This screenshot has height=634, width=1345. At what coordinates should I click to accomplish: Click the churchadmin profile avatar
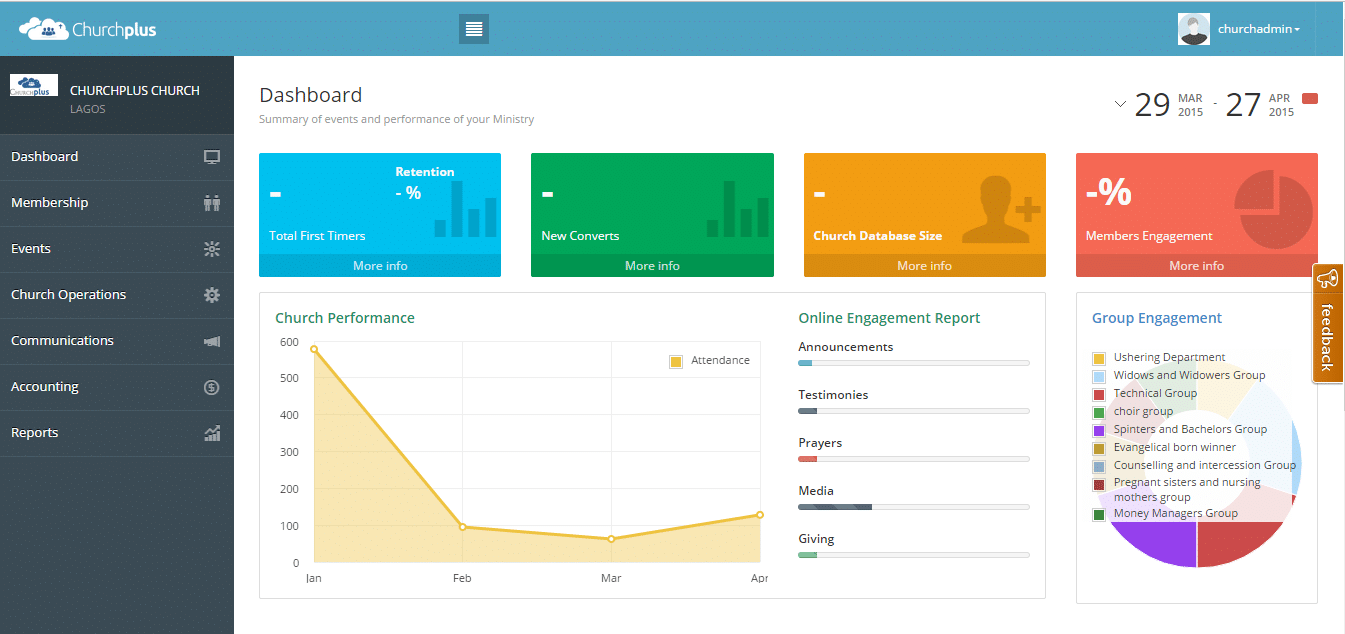1194,29
